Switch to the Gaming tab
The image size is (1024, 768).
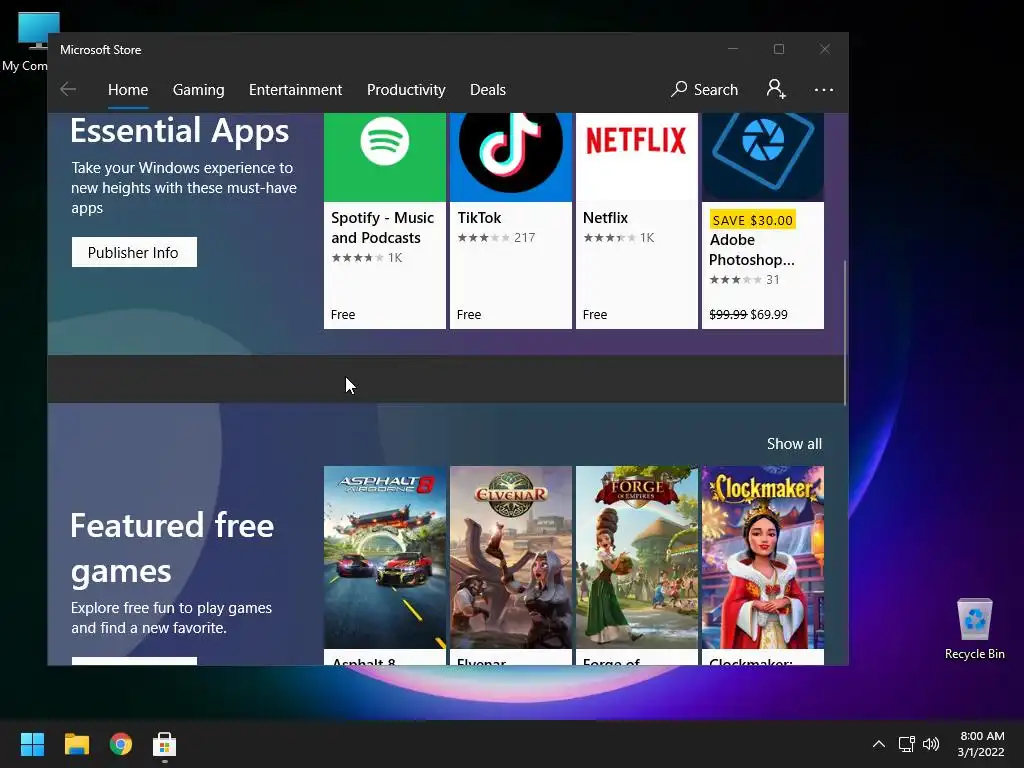click(199, 89)
